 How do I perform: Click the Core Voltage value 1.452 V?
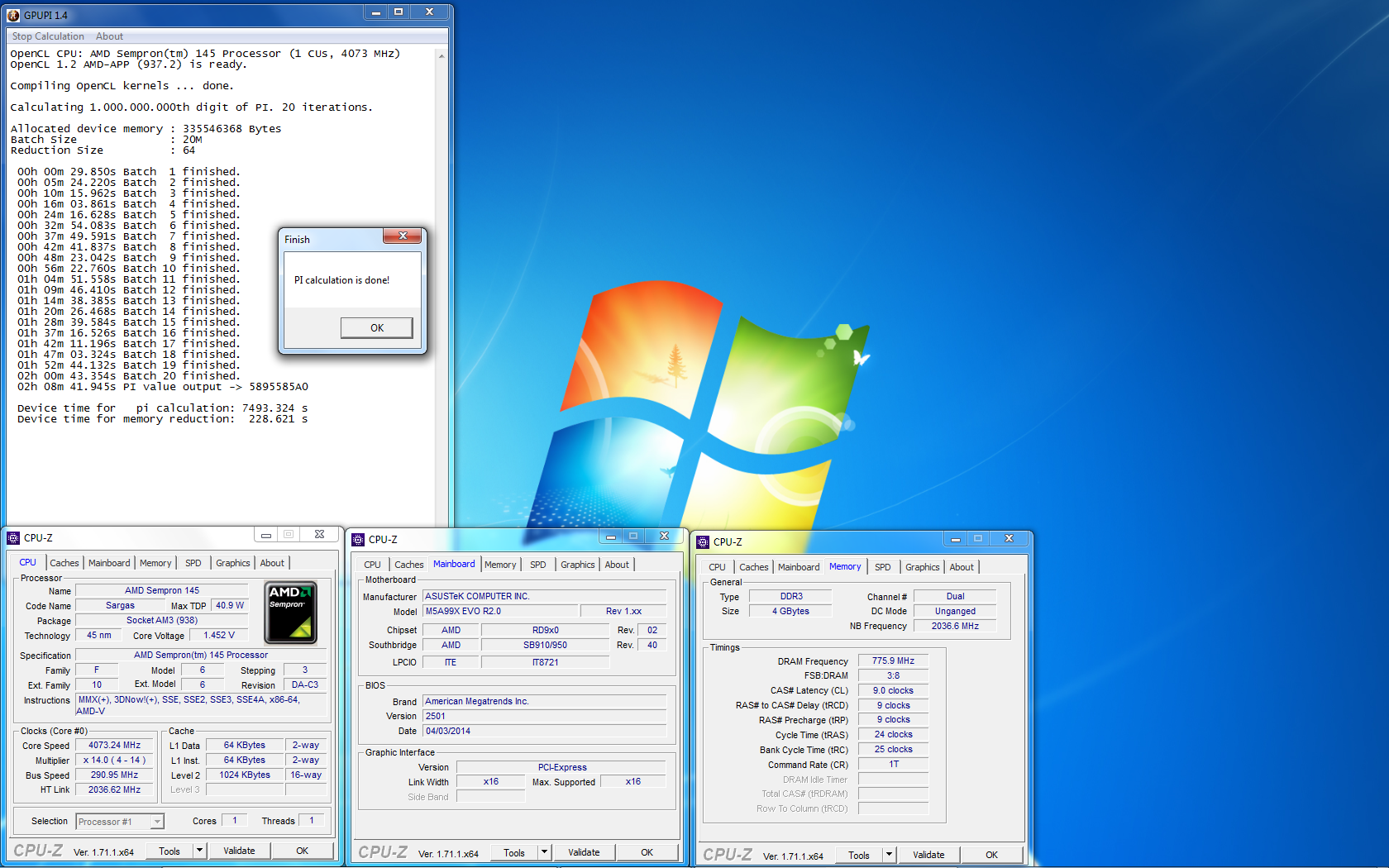[x=220, y=636]
